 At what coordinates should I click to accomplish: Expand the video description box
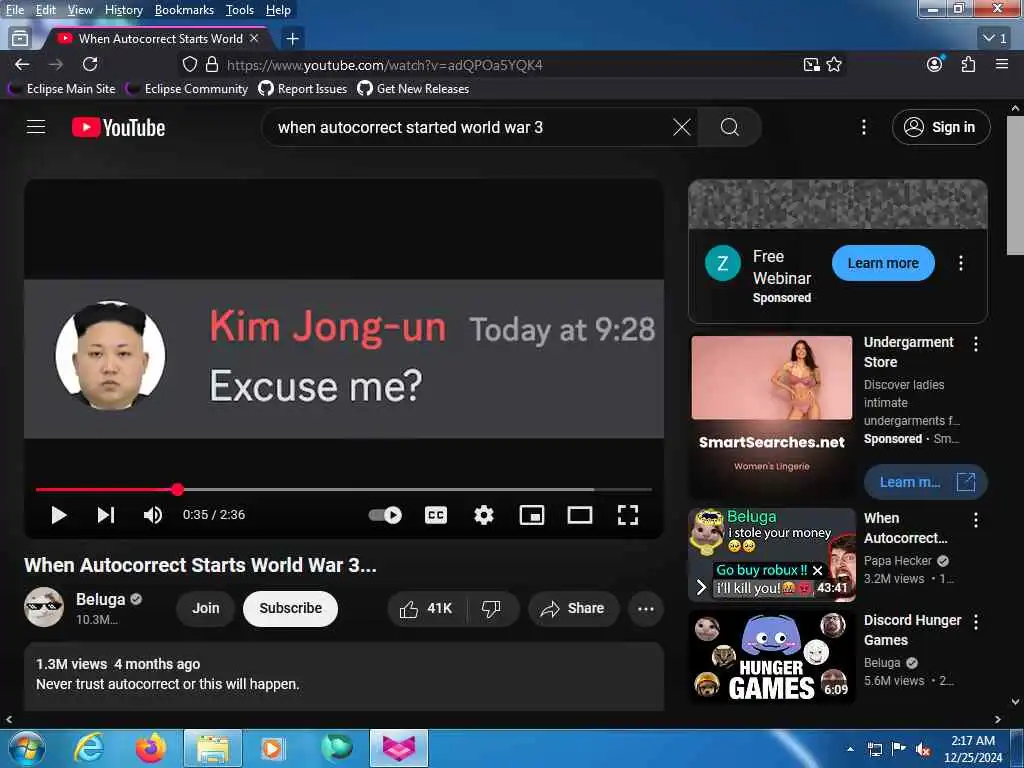[x=344, y=675]
